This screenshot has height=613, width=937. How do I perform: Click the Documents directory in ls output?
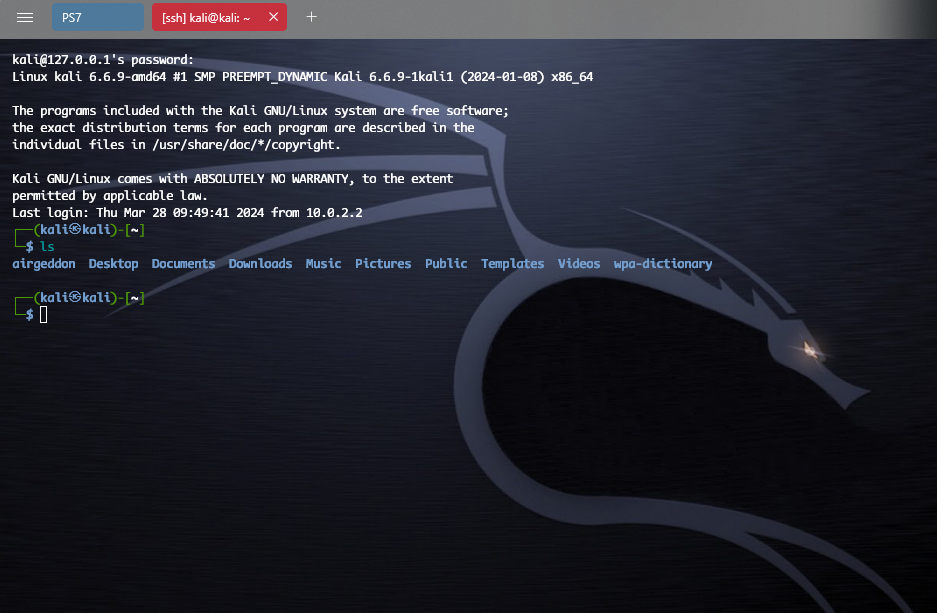(183, 263)
